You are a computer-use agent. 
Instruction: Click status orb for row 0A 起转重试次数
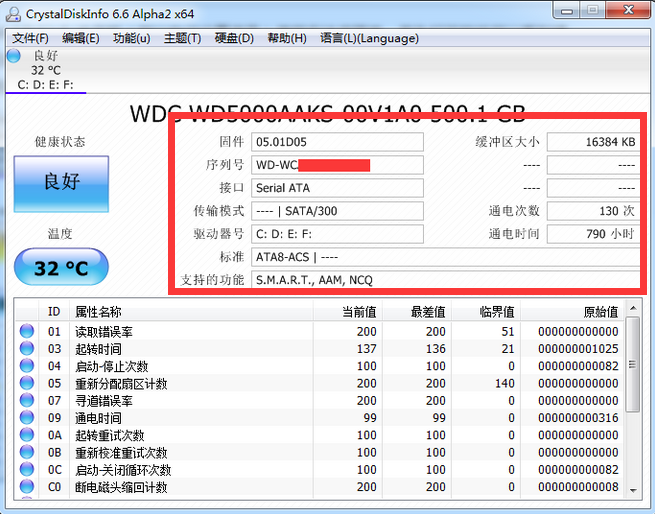(x=27, y=435)
